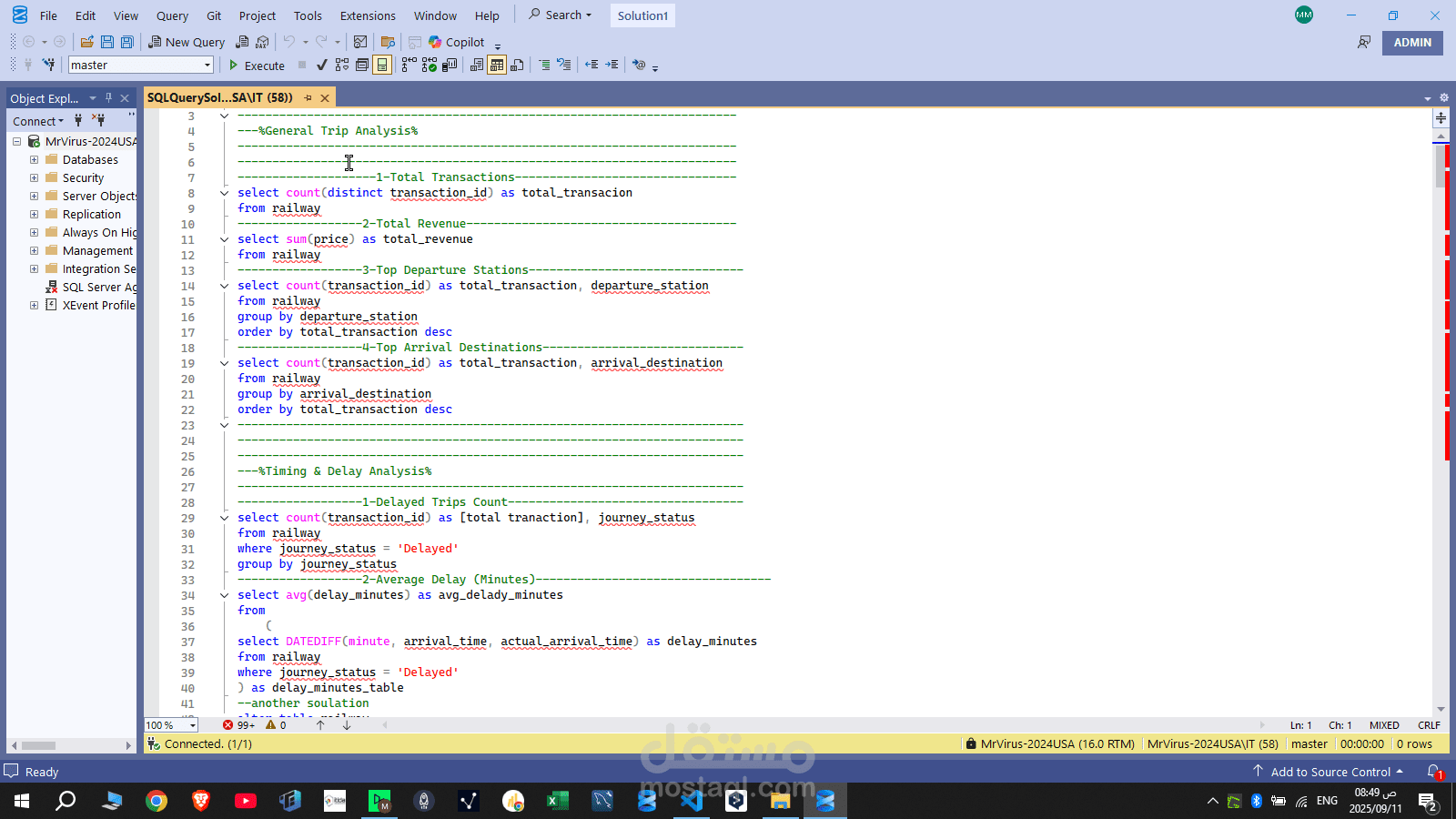Viewport: 1456px width, 819px height.
Task: Click Disconnect icon in Object Explorer
Action: [x=98, y=120]
